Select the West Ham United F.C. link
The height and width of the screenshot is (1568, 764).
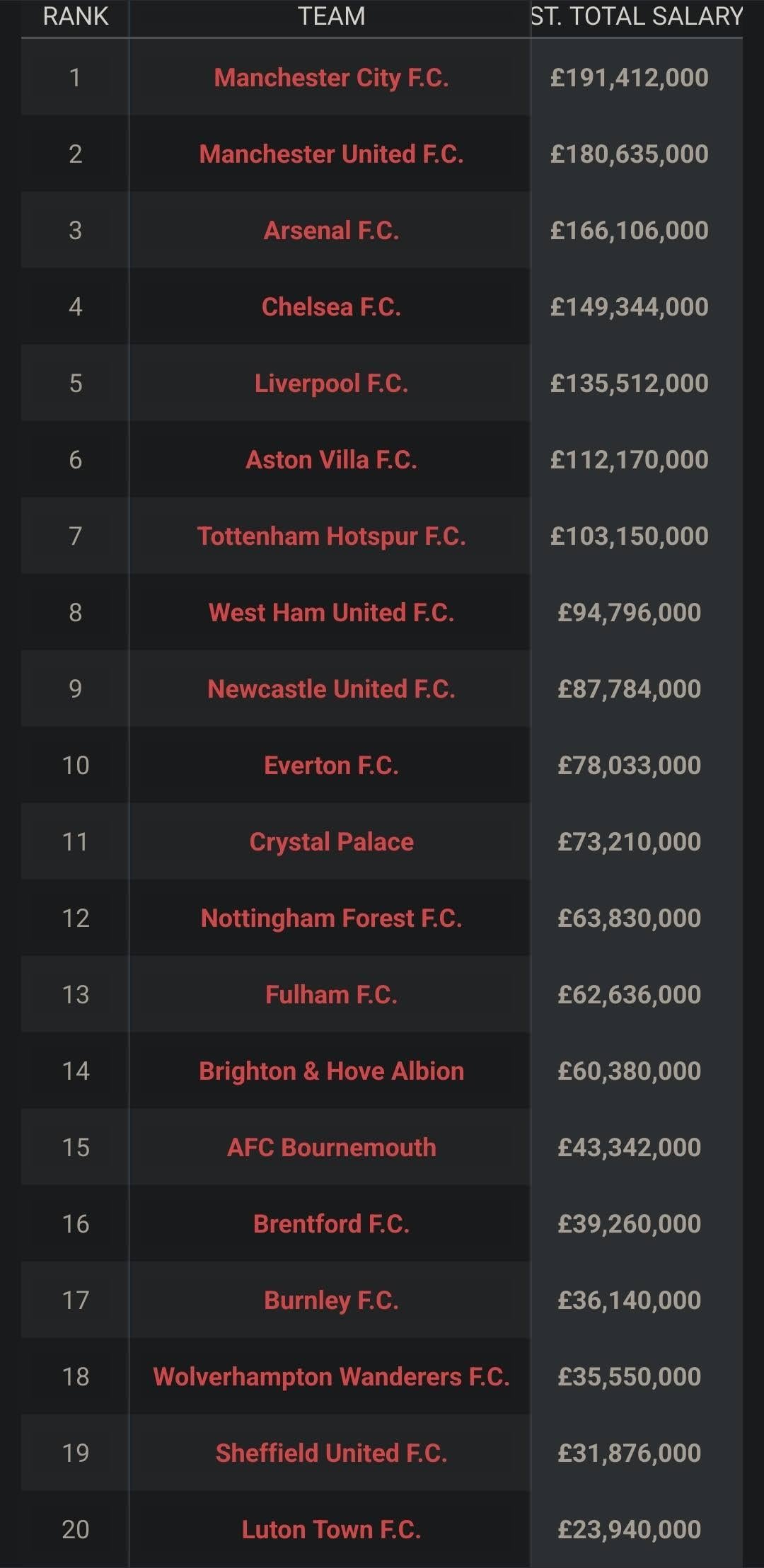pyautogui.click(x=331, y=613)
